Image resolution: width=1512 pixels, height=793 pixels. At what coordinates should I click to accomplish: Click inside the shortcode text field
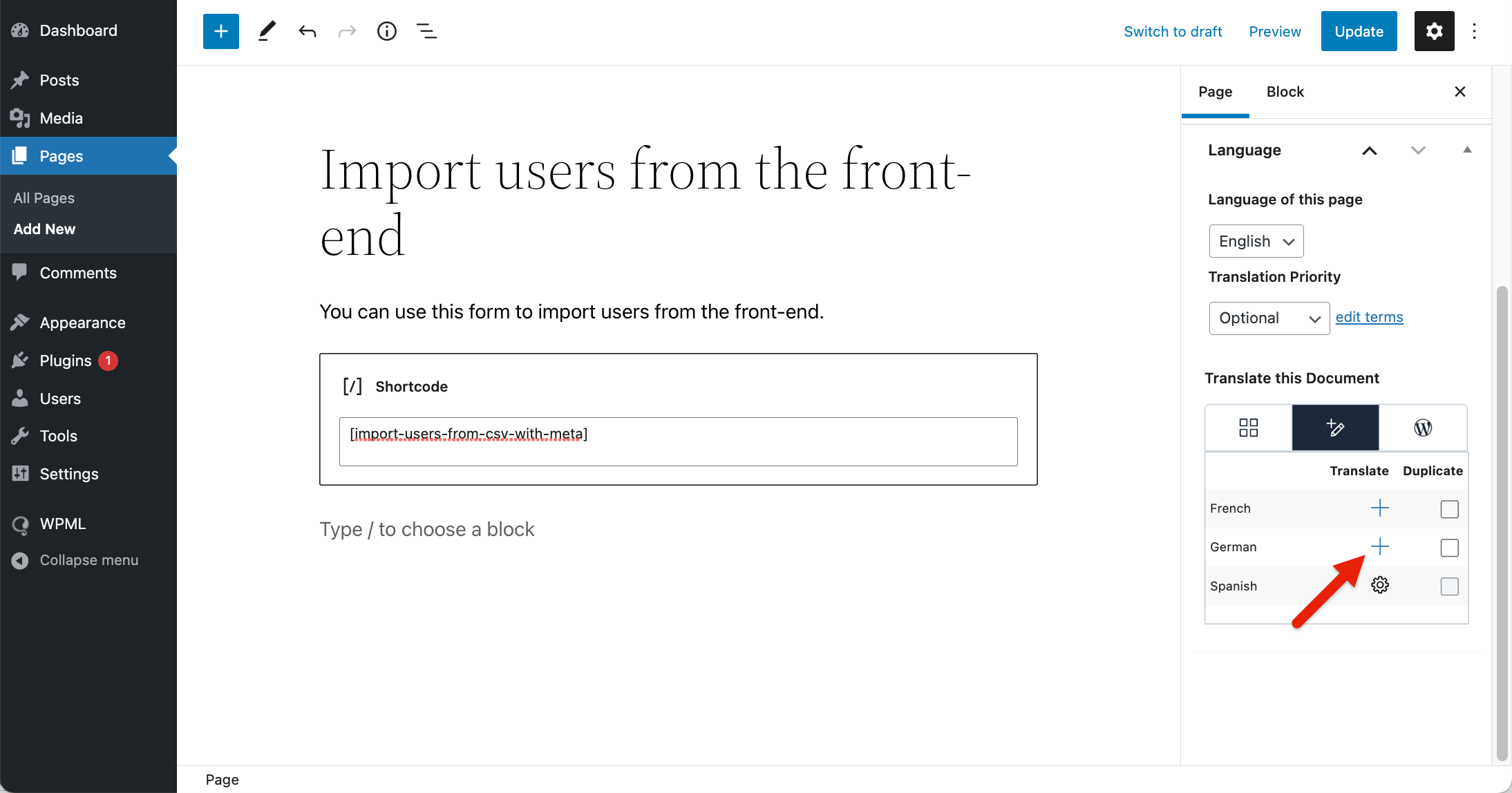point(678,441)
